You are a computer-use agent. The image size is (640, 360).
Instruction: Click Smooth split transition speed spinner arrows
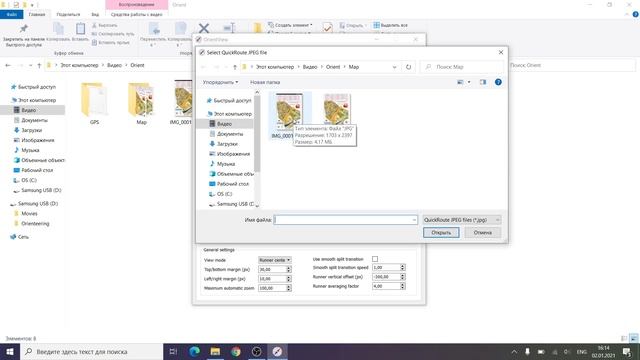(x=402, y=267)
